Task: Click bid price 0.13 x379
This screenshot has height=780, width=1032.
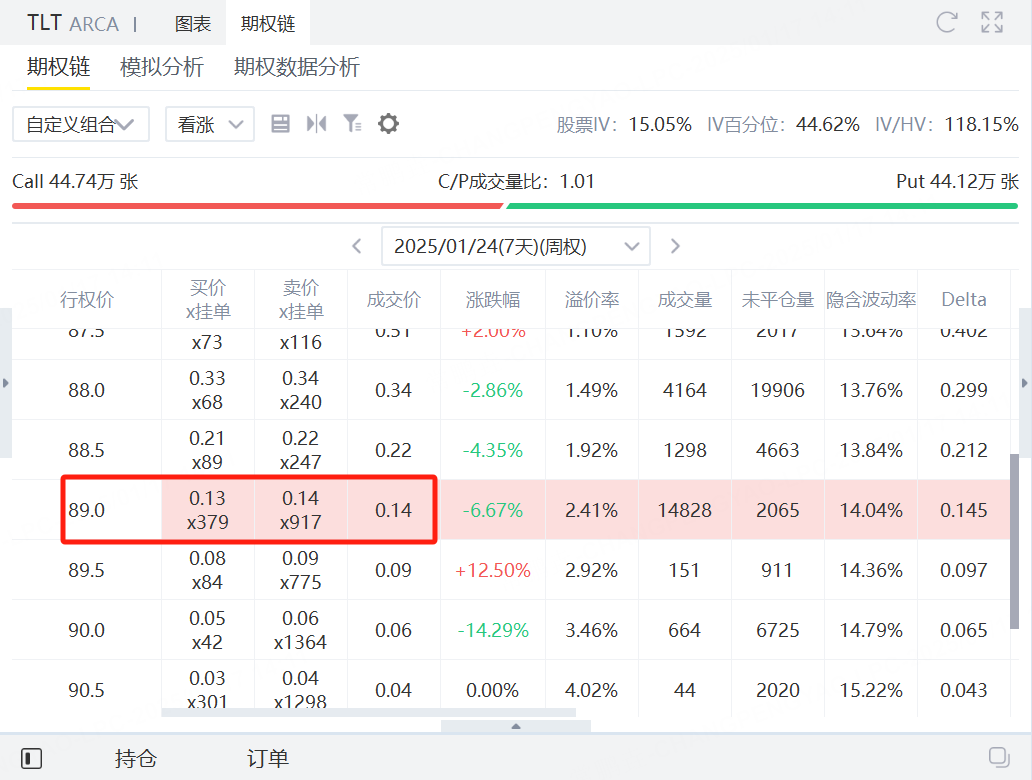Action: [208, 510]
